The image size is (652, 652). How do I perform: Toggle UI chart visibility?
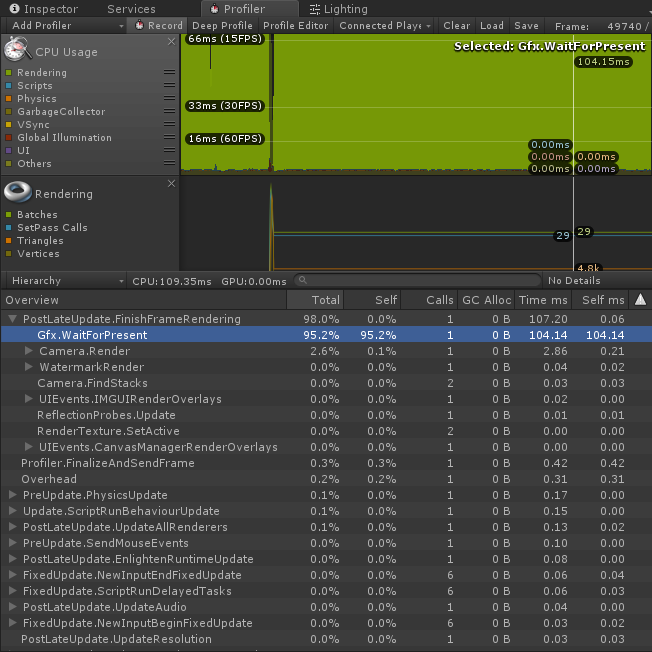click(8, 151)
